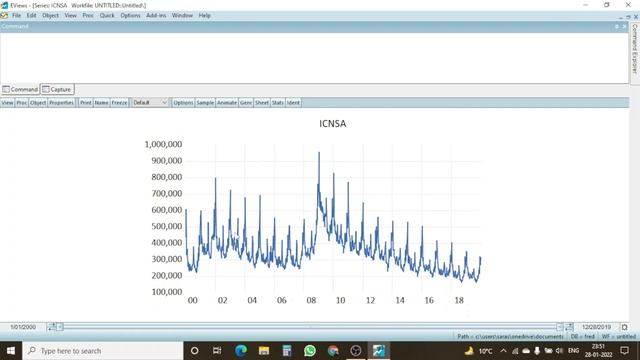
Task: Open series Properties
Action: coord(61,103)
